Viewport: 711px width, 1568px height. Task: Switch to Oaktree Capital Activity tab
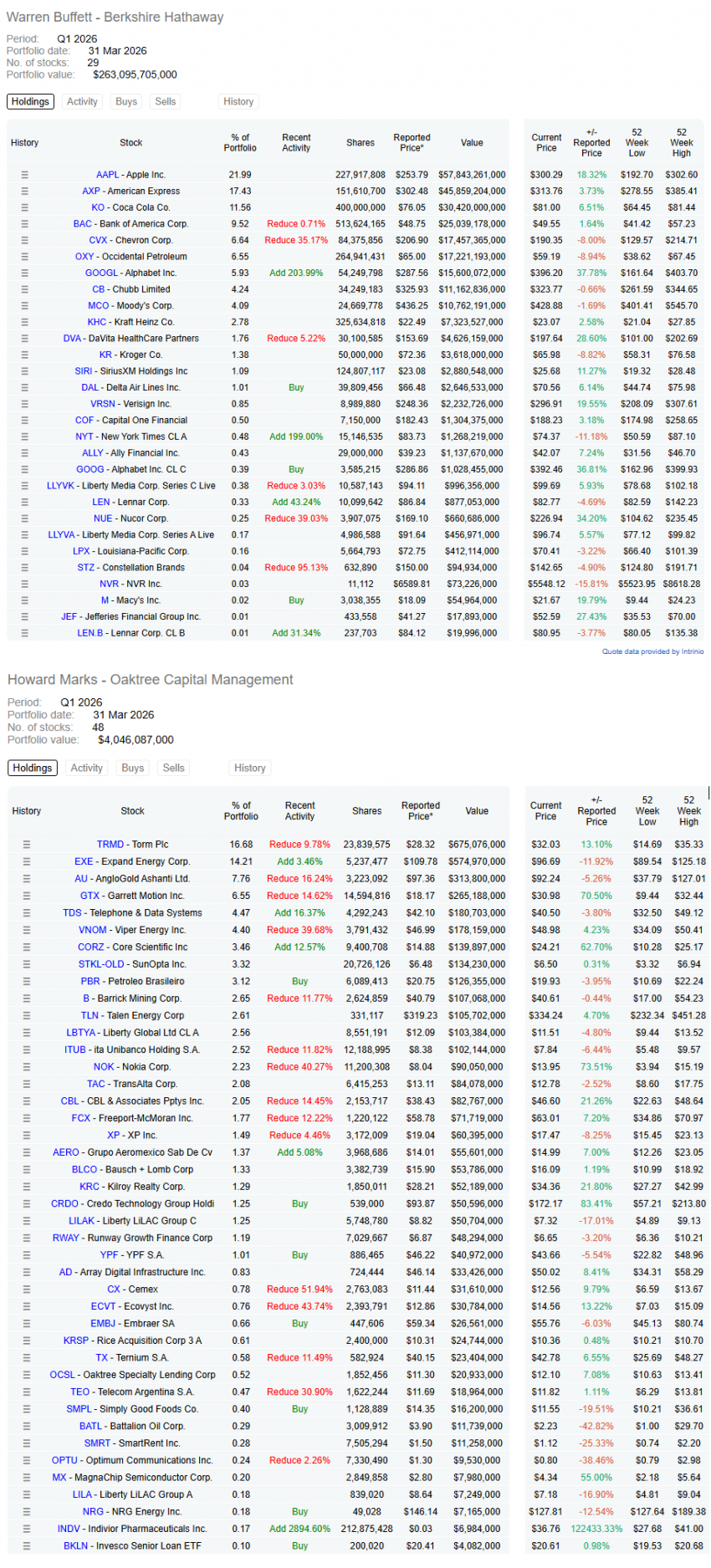coord(87,768)
